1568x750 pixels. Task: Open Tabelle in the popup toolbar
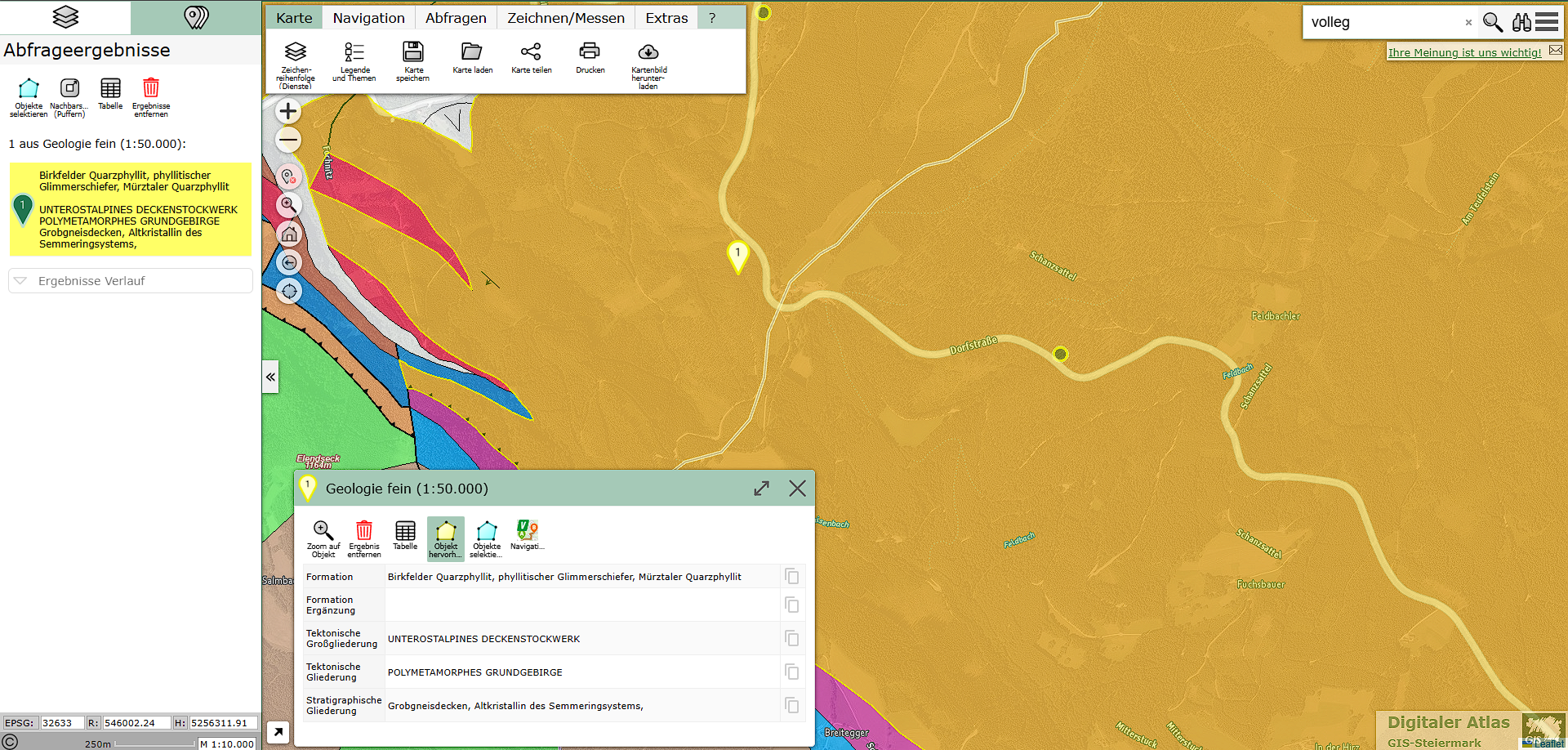point(405,535)
